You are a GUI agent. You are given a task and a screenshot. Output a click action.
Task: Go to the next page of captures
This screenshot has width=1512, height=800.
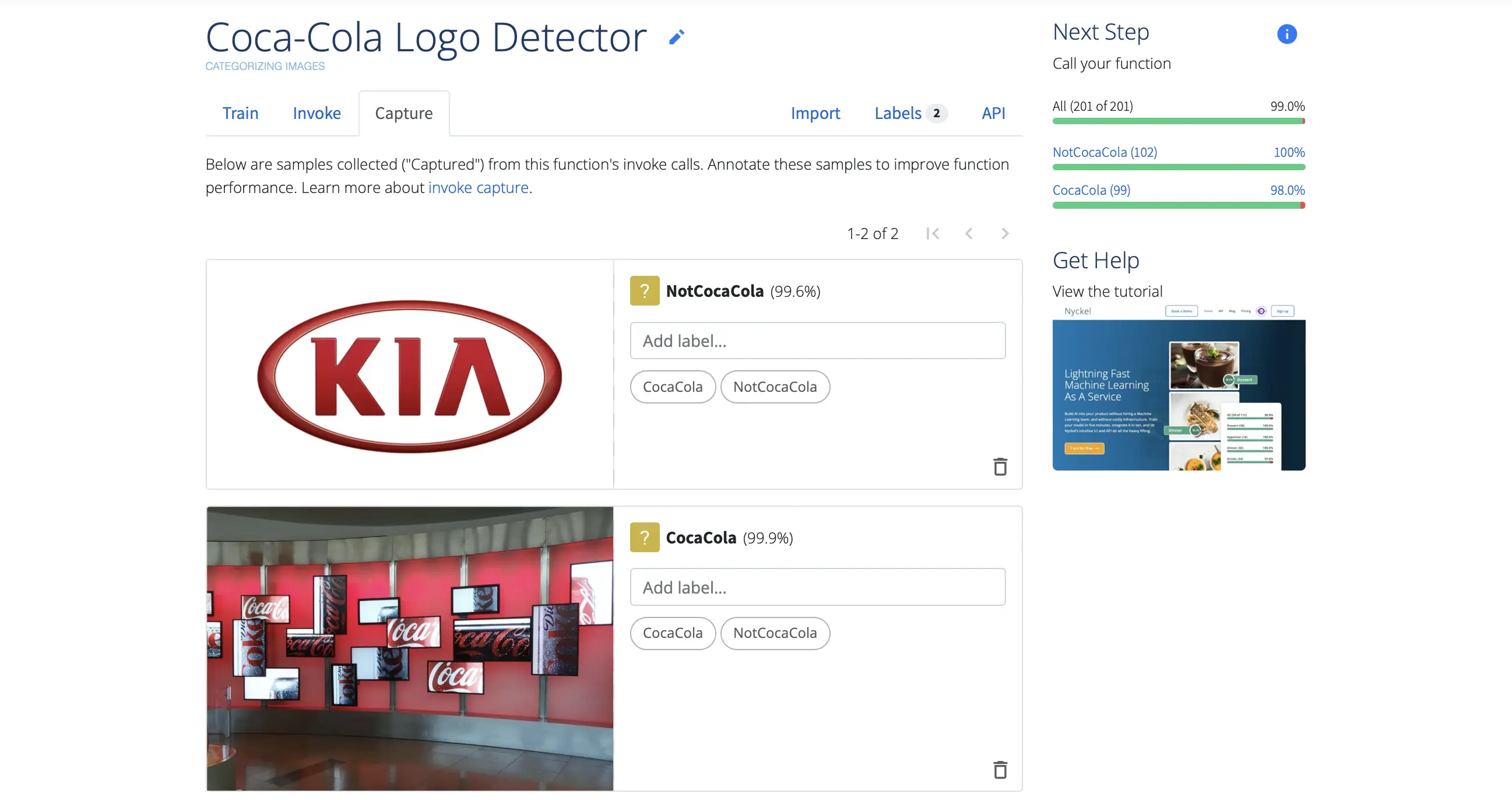tap(1005, 234)
